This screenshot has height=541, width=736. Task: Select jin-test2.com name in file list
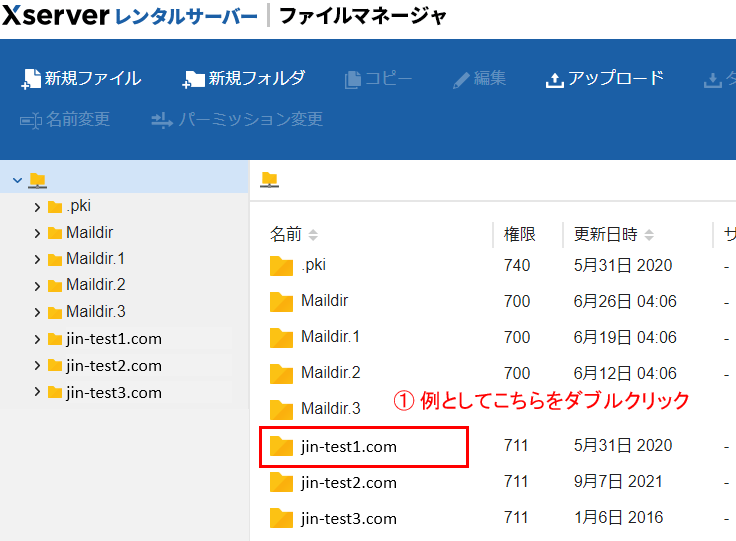click(x=349, y=483)
